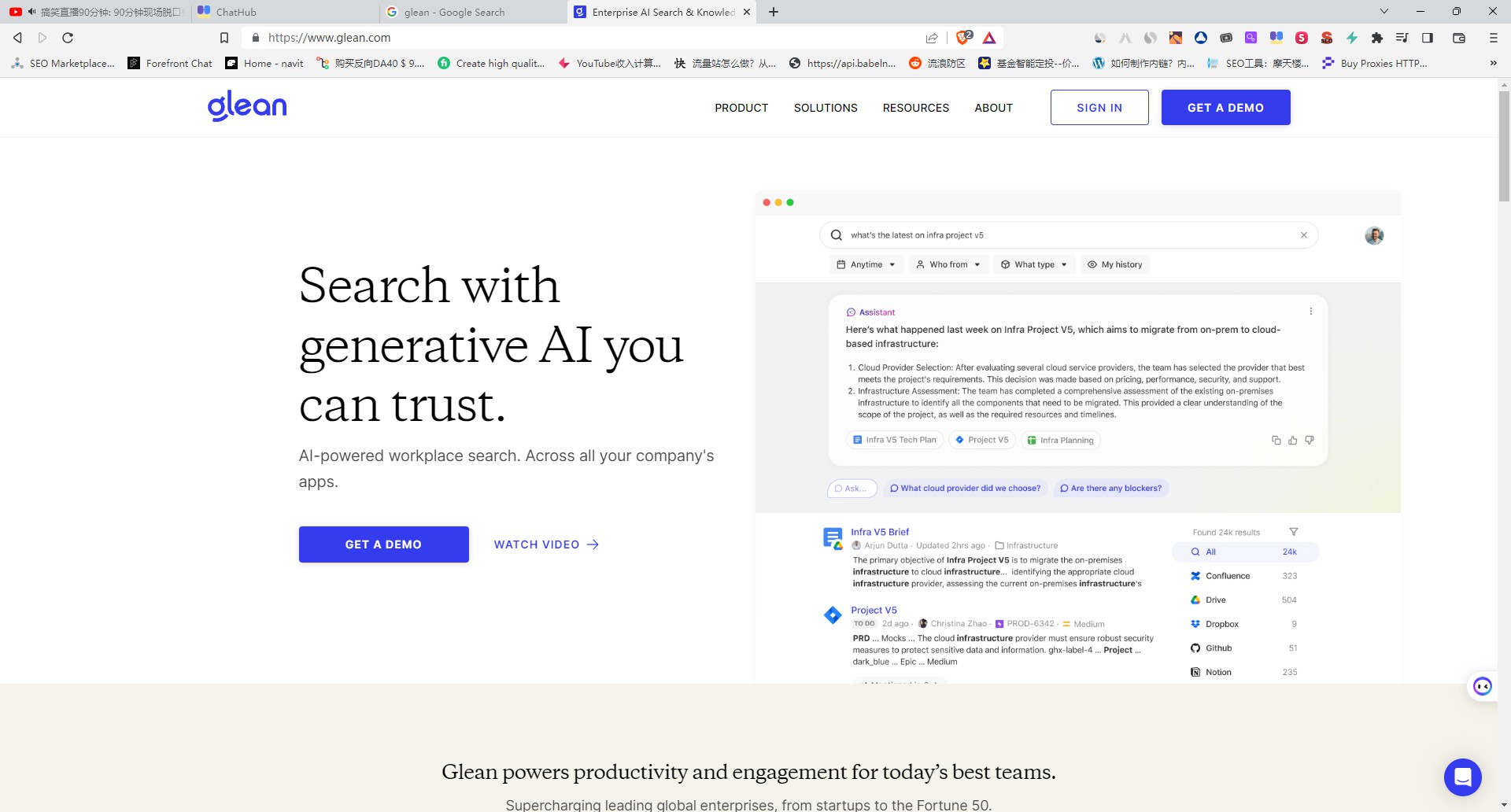The width and height of the screenshot is (1511, 812).
Task: Expand the What type filter dropdown
Action: (x=1033, y=264)
